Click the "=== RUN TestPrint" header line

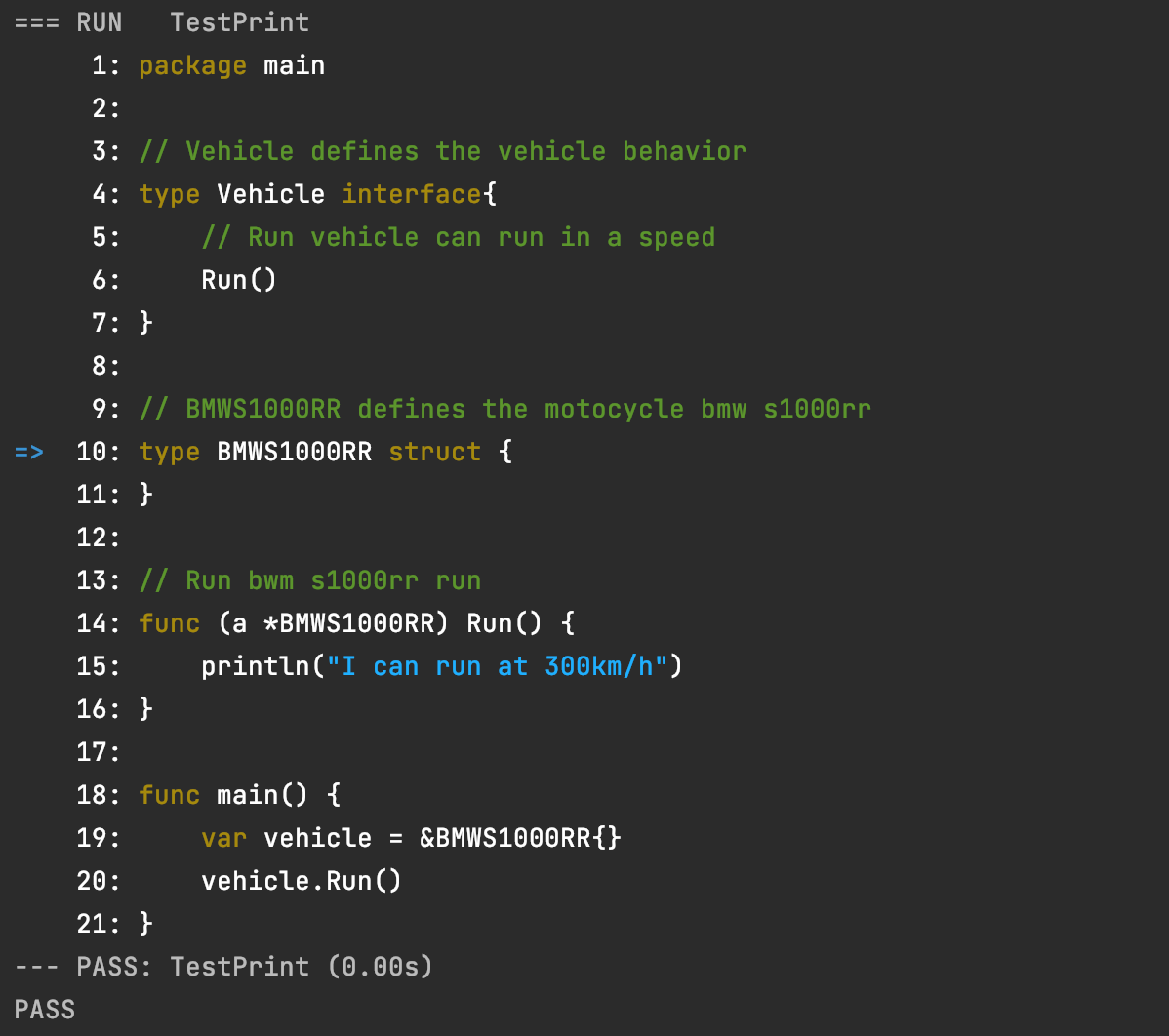click(162, 22)
